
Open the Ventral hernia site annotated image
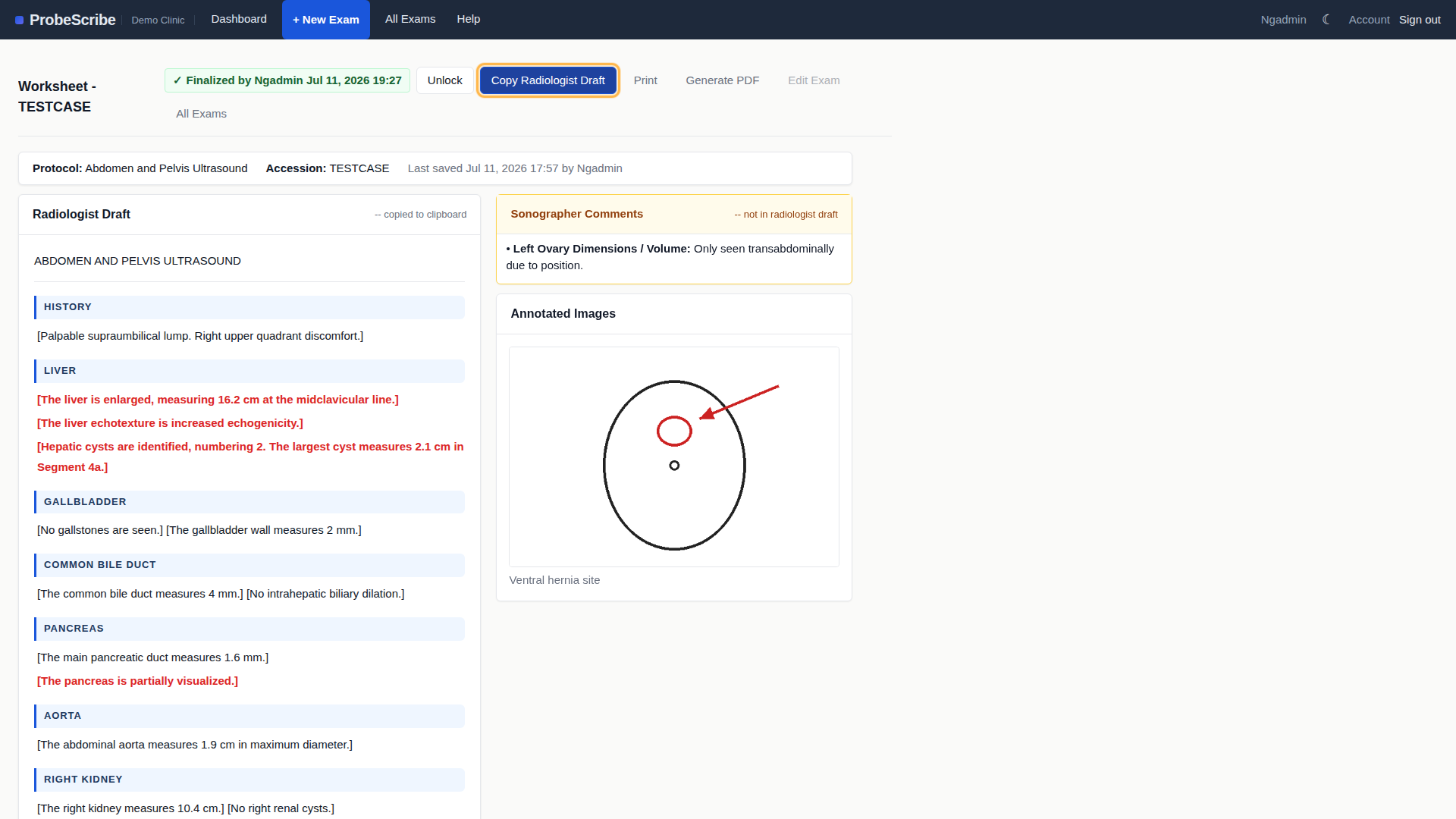pyautogui.click(x=674, y=457)
